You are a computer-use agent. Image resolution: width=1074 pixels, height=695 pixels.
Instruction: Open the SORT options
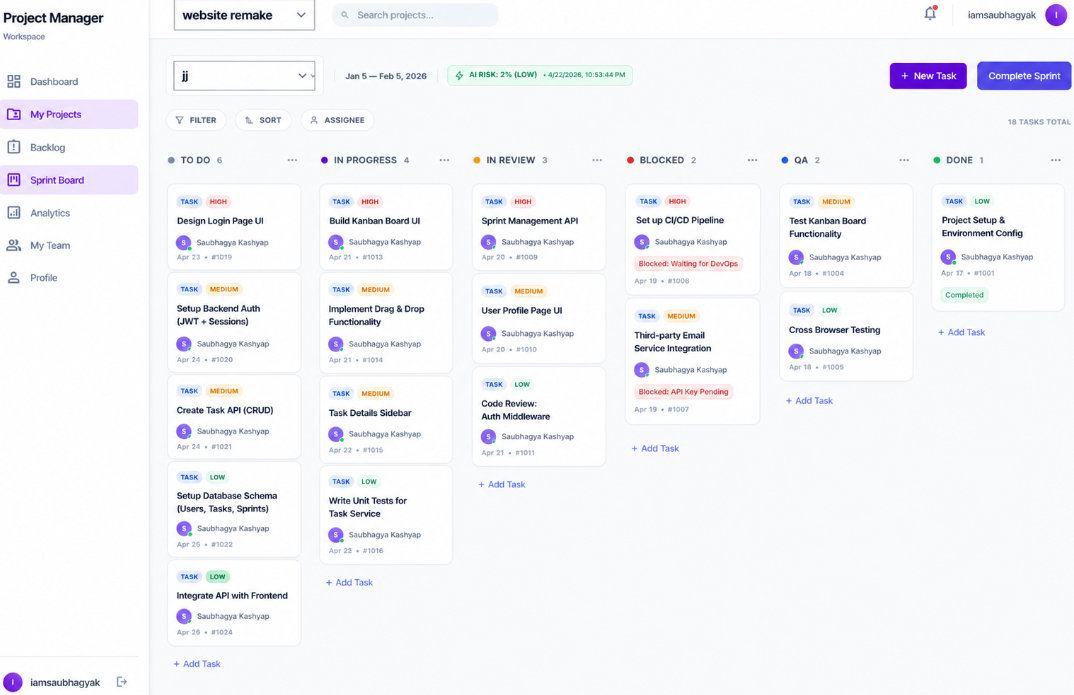(x=264, y=120)
